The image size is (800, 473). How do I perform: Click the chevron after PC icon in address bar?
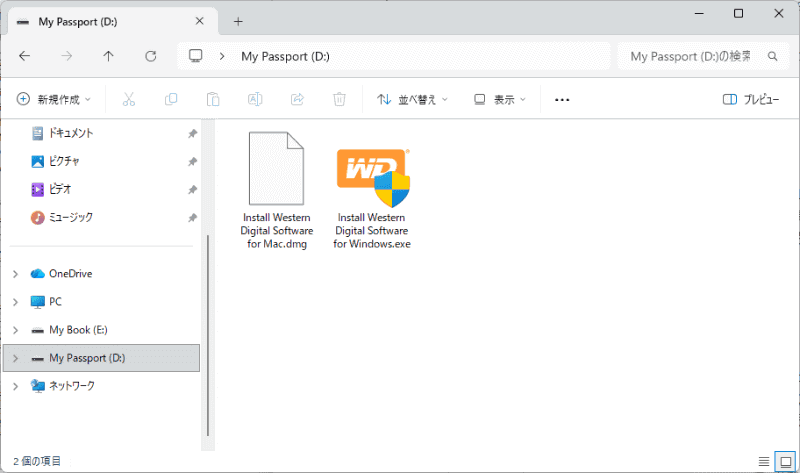coord(222,56)
